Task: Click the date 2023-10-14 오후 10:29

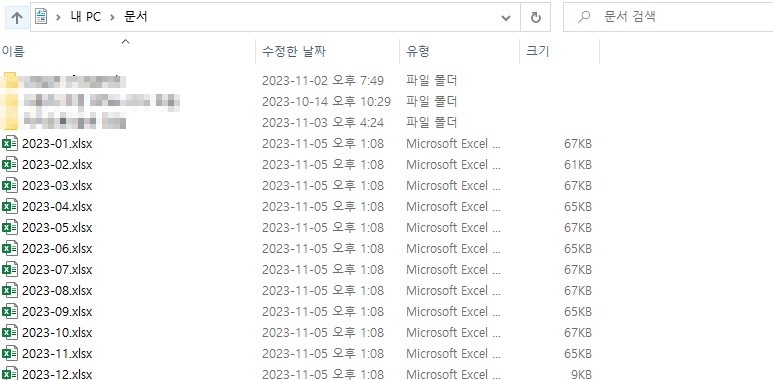Action: pos(326,102)
